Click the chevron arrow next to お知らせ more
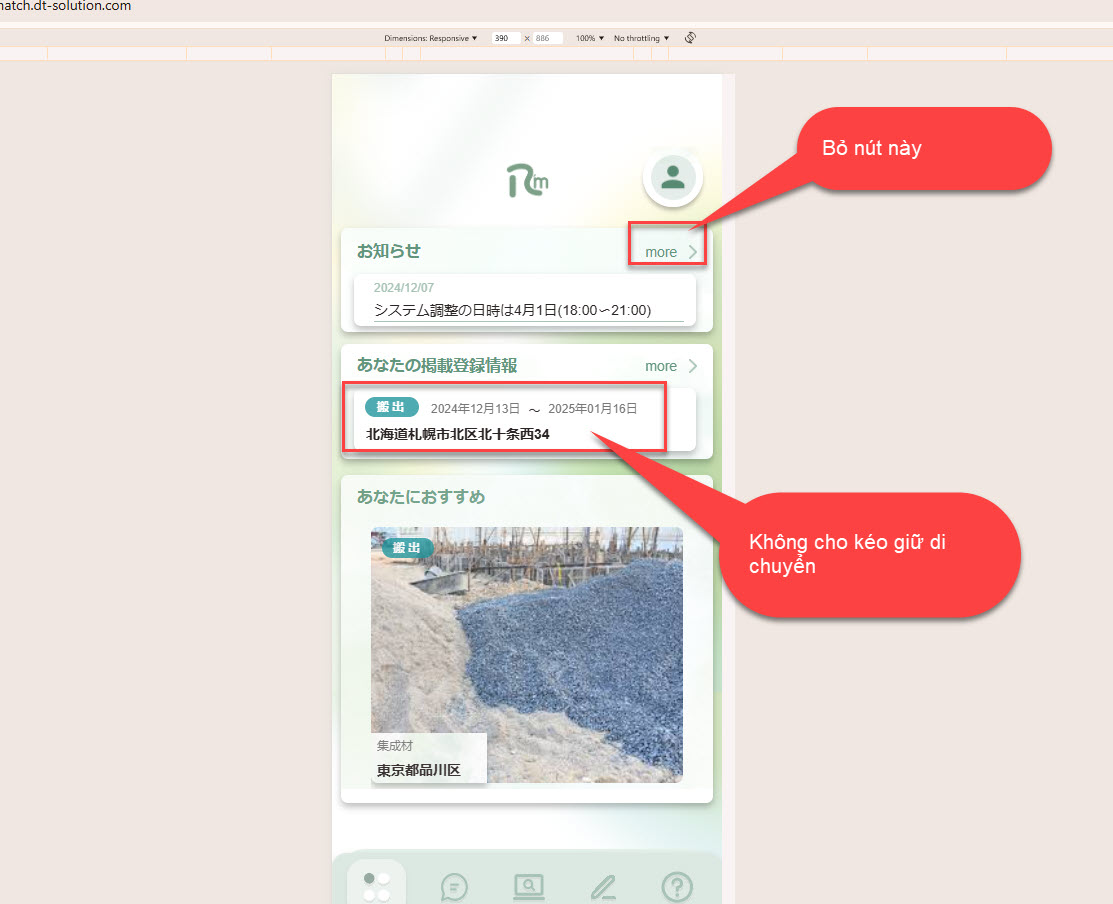1113x904 pixels. pos(693,252)
